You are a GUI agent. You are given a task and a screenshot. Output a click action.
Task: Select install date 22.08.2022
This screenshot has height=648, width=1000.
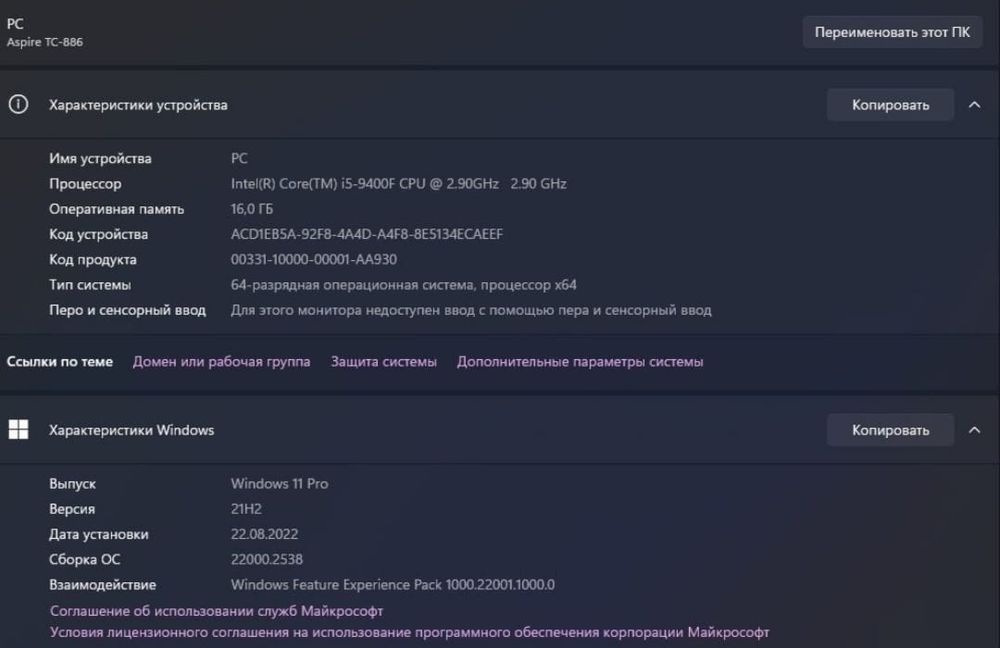(x=265, y=534)
